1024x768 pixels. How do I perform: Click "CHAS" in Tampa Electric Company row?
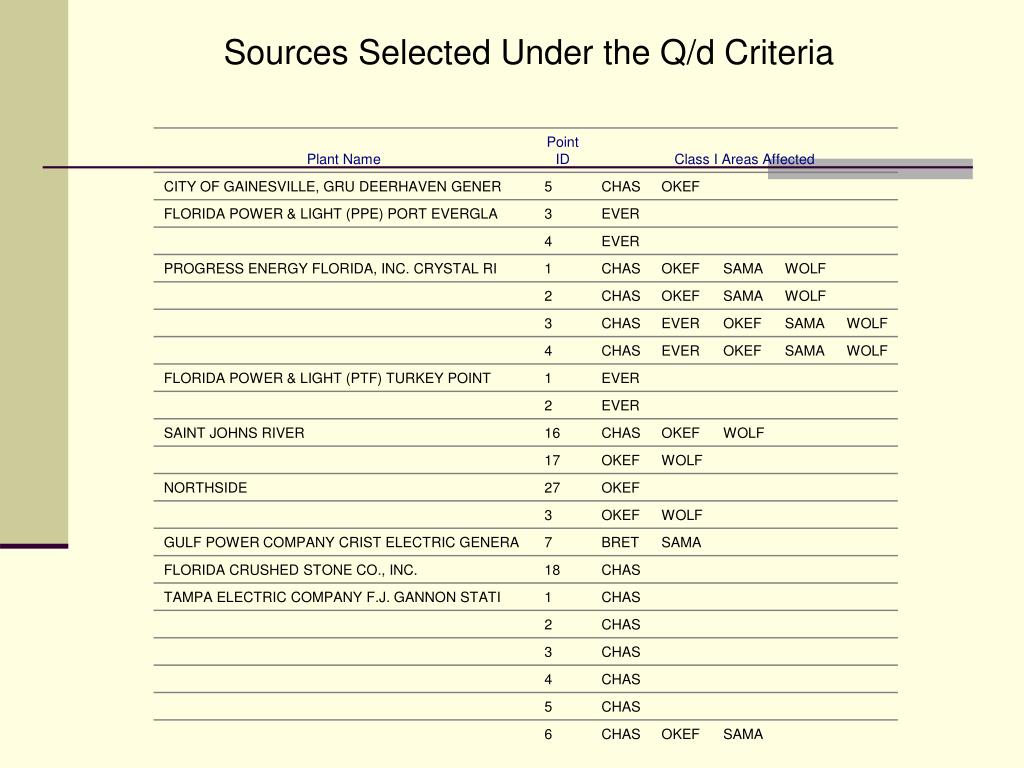pos(620,598)
